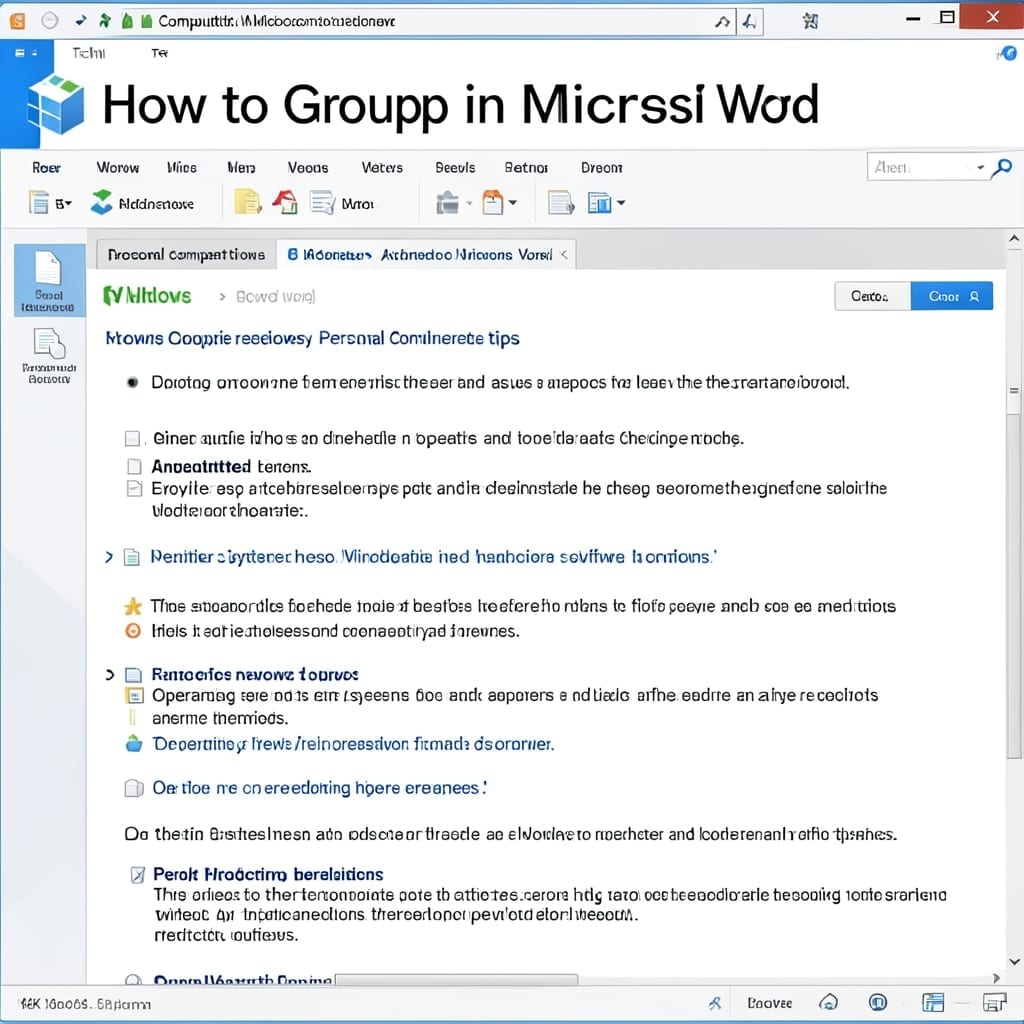Open the Beevls menu
This screenshot has height=1024, width=1024.
pos(455,168)
